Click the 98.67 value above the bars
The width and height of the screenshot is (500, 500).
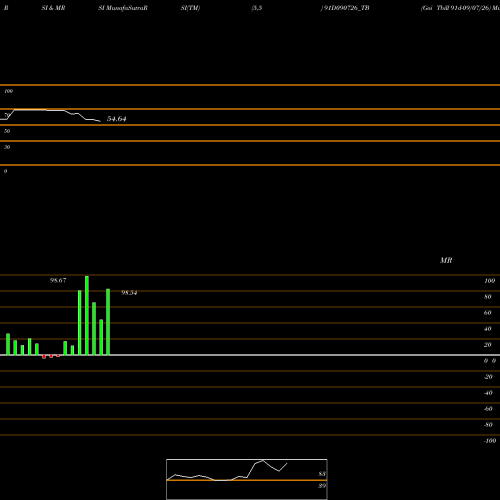(x=58, y=281)
